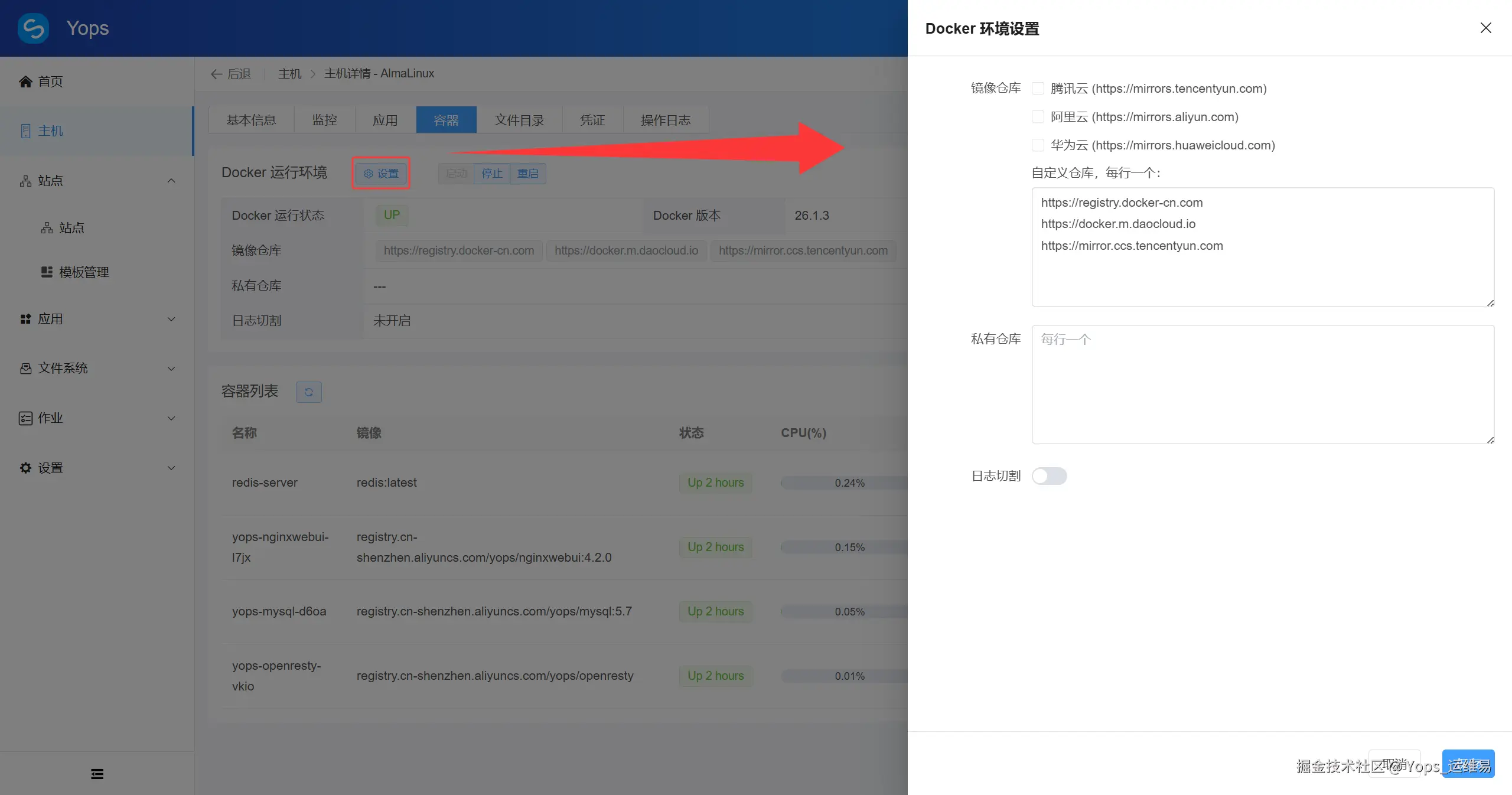1512x795 pixels.
Task: Click the Yops logo icon
Action: (x=33, y=28)
